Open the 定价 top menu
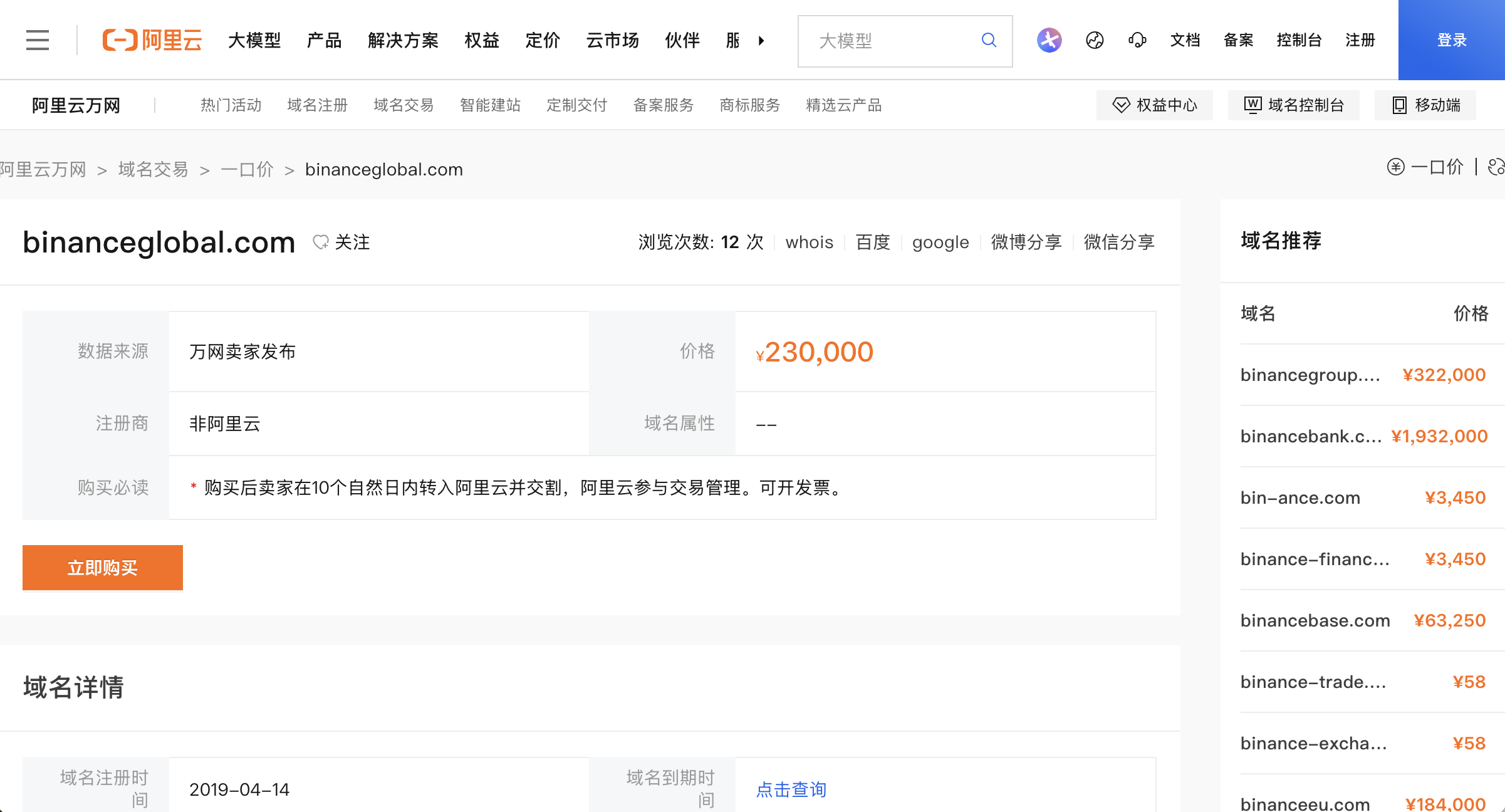 (x=543, y=40)
